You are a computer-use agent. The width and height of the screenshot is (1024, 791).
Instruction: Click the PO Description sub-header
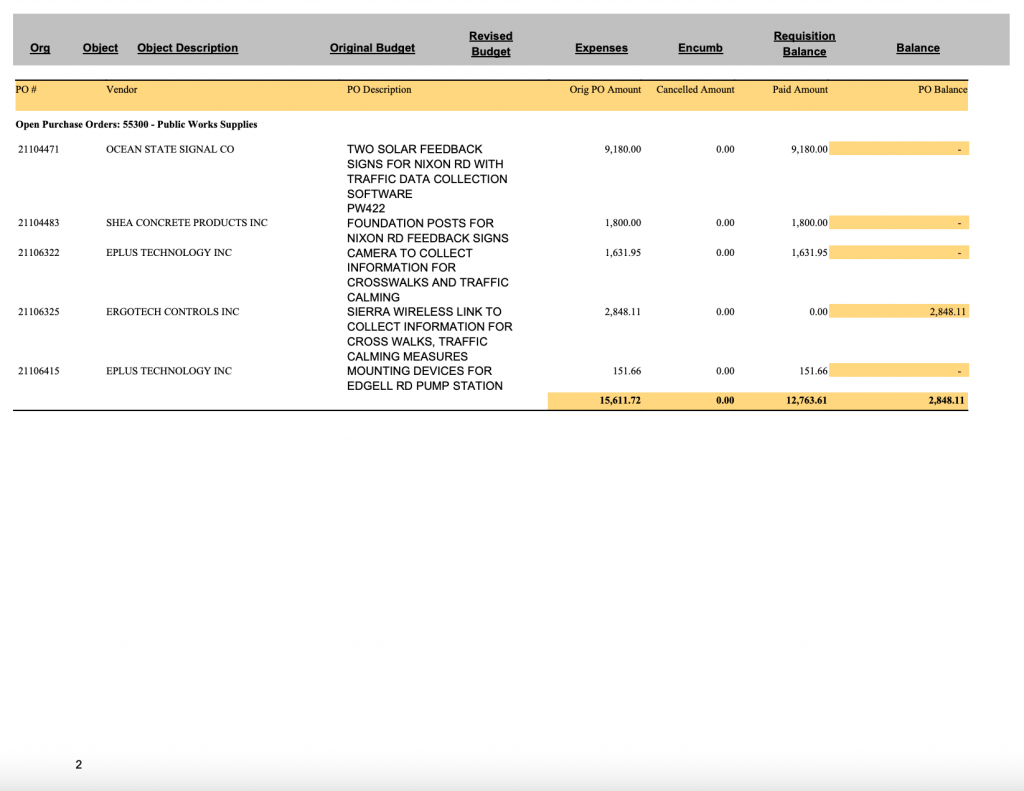379,90
